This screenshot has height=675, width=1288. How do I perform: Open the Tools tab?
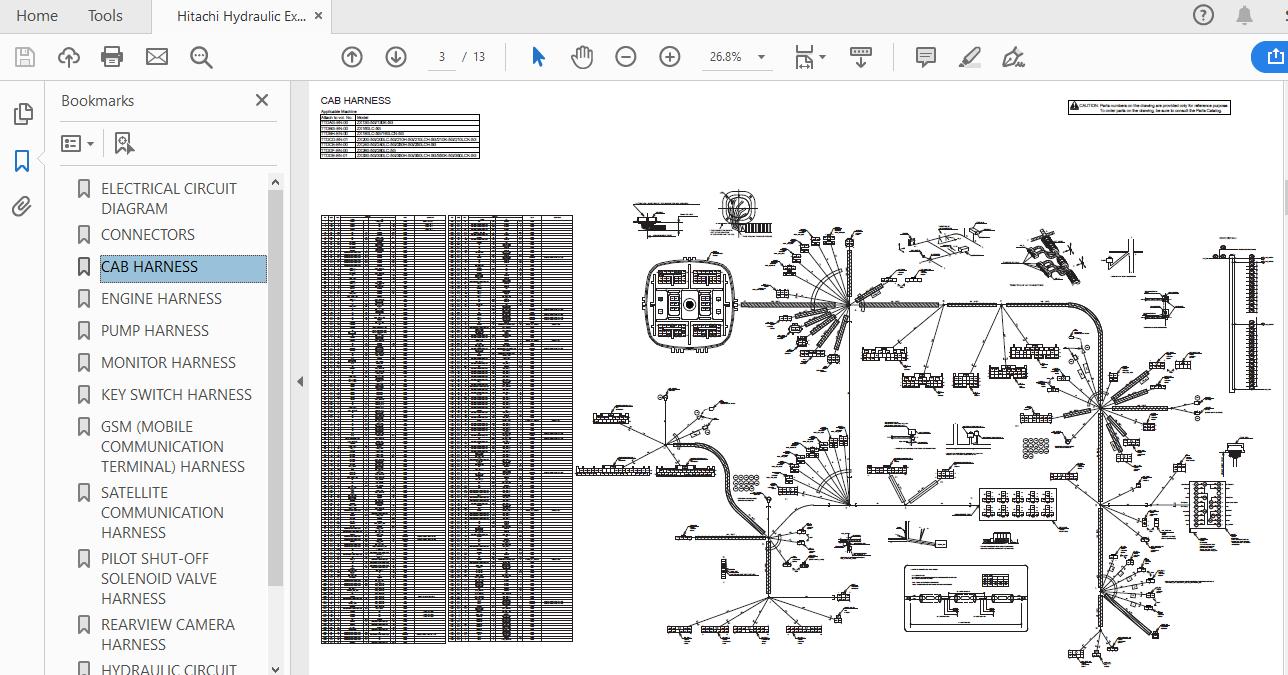105,15
